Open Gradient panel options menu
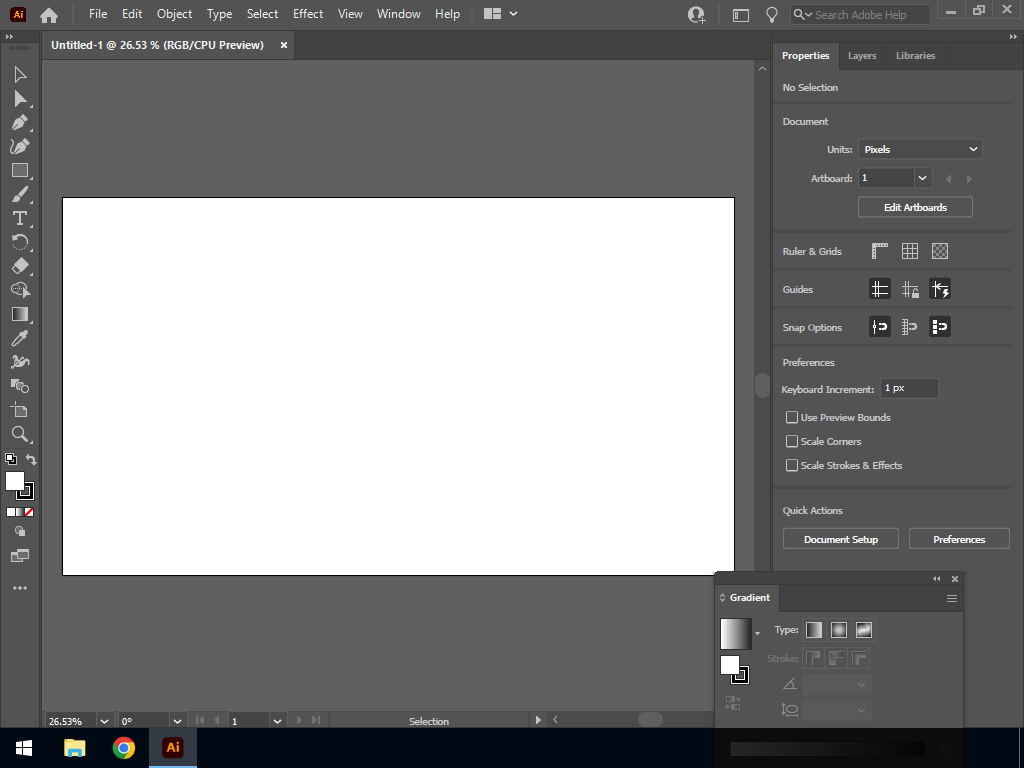 point(952,598)
